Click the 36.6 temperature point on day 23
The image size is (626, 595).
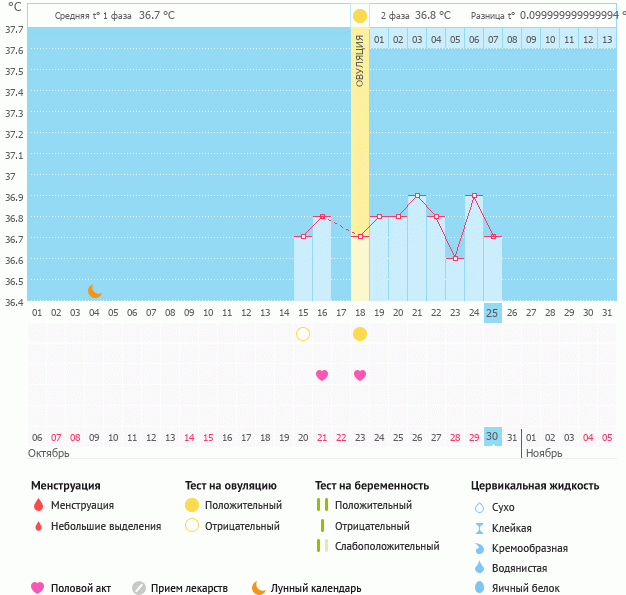pyautogui.click(x=455, y=258)
